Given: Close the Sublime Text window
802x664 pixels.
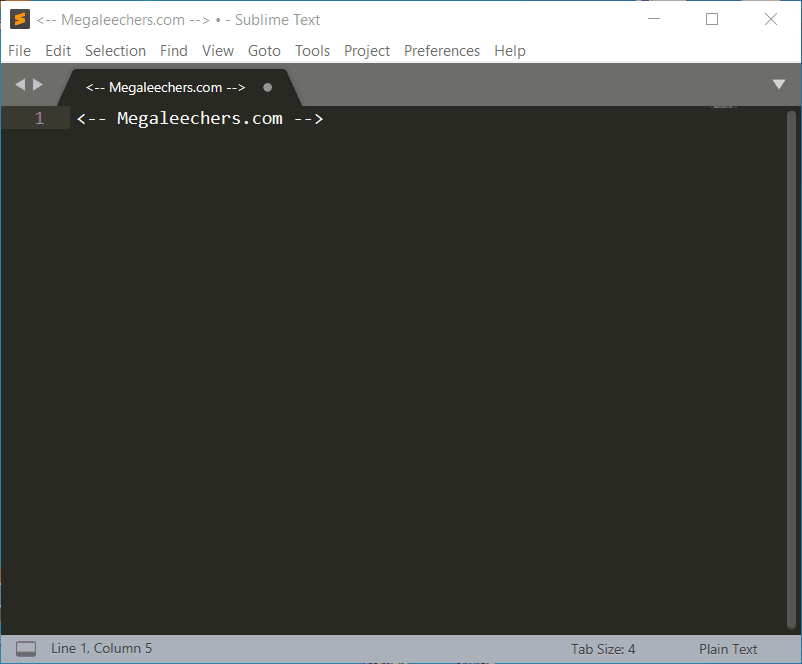Looking at the screenshot, I should pyautogui.click(x=771, y=19).
